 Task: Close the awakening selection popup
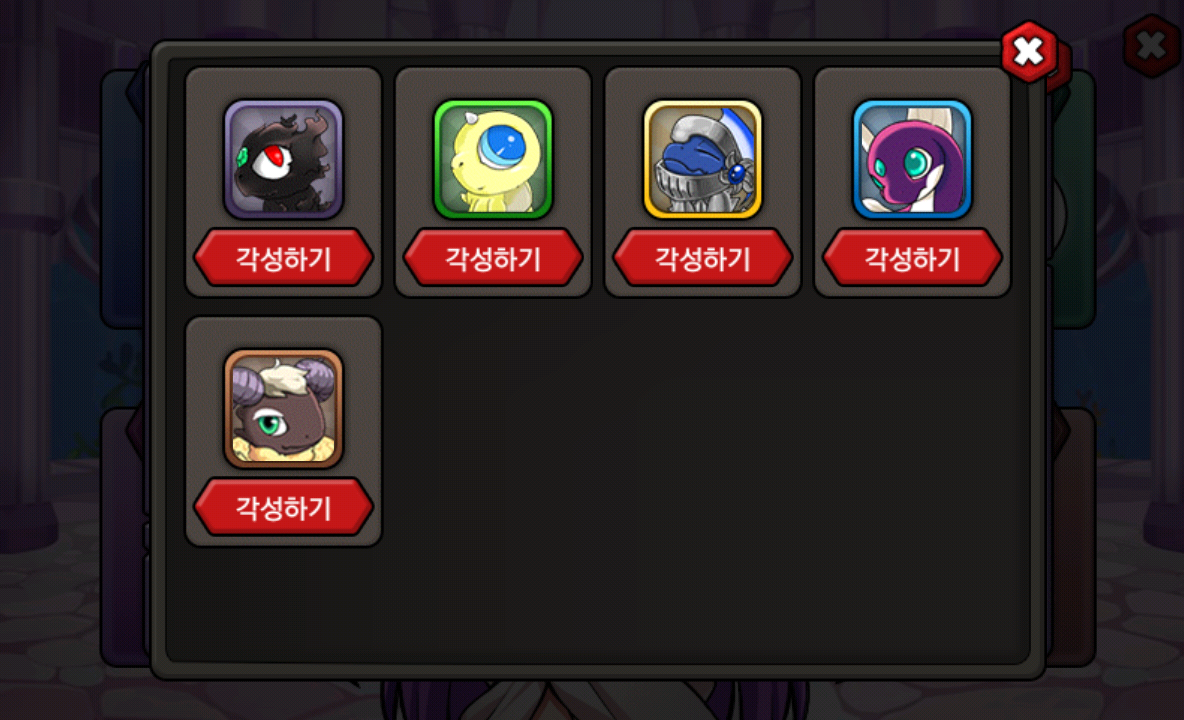1028,51
